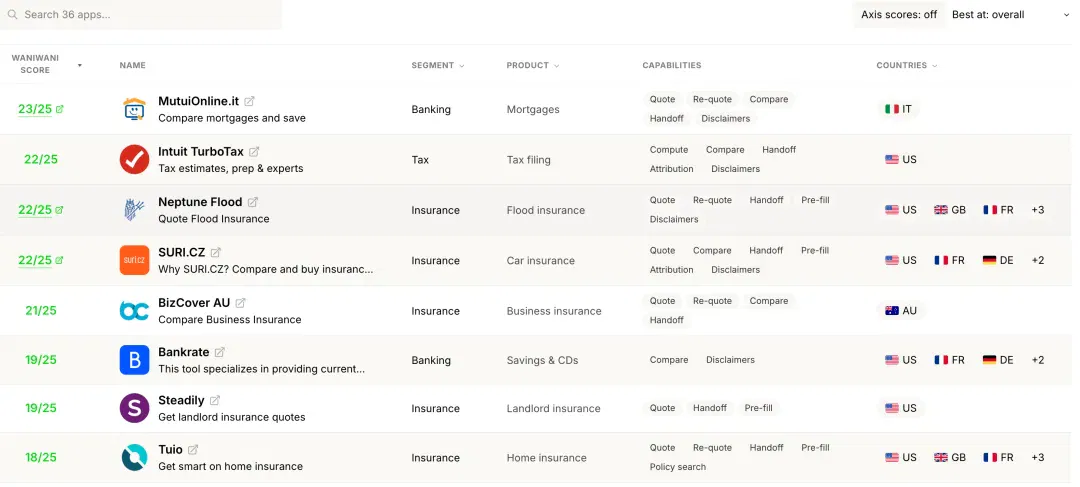The image size is (1080, 487).
Task: Click the Flood insurance product cell
Action: (x=546, y=210)
